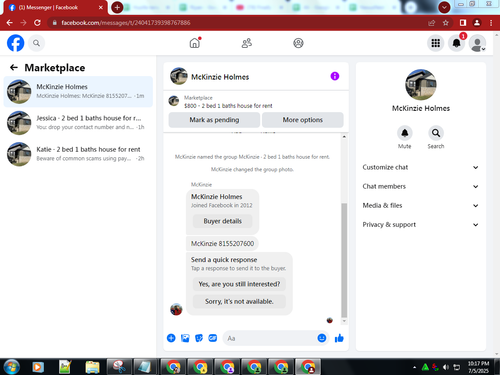The height and width of the screenshot is (375, 500).
Task: Send quick reply Sorry, it's not available.
Action: coord(239,301)
